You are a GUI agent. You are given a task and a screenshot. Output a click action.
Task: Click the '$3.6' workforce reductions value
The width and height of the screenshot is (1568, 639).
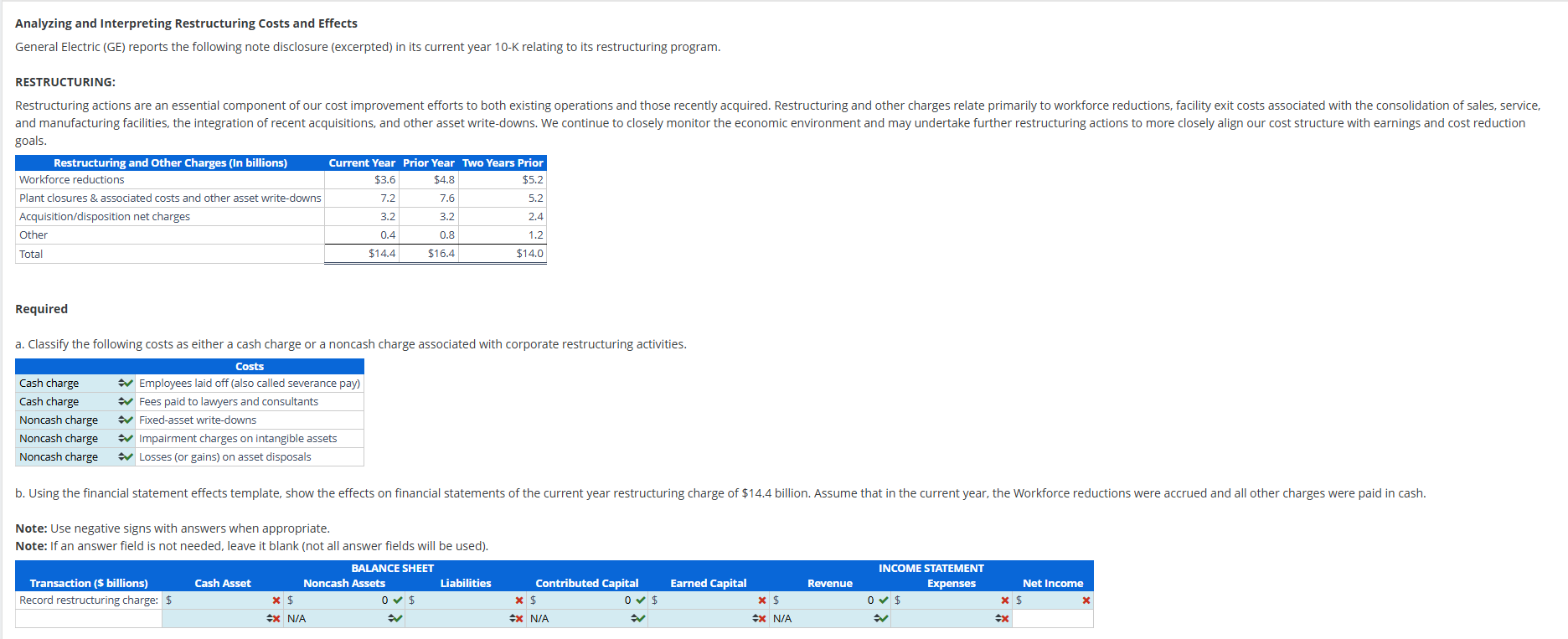(384, 179)
